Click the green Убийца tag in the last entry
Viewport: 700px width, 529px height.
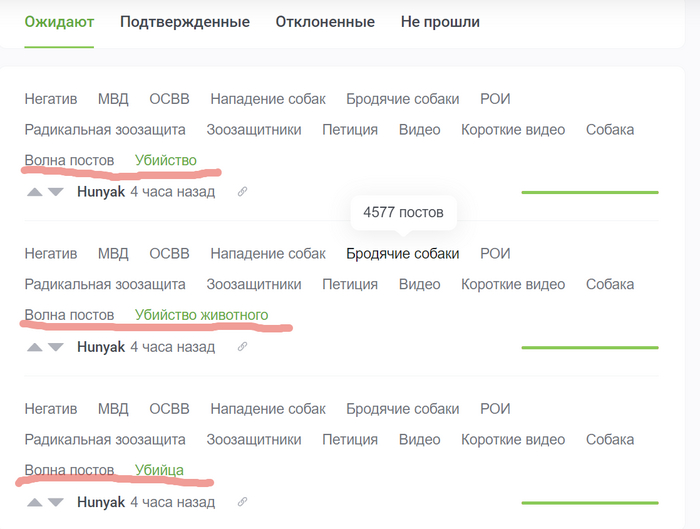[159, 470]
